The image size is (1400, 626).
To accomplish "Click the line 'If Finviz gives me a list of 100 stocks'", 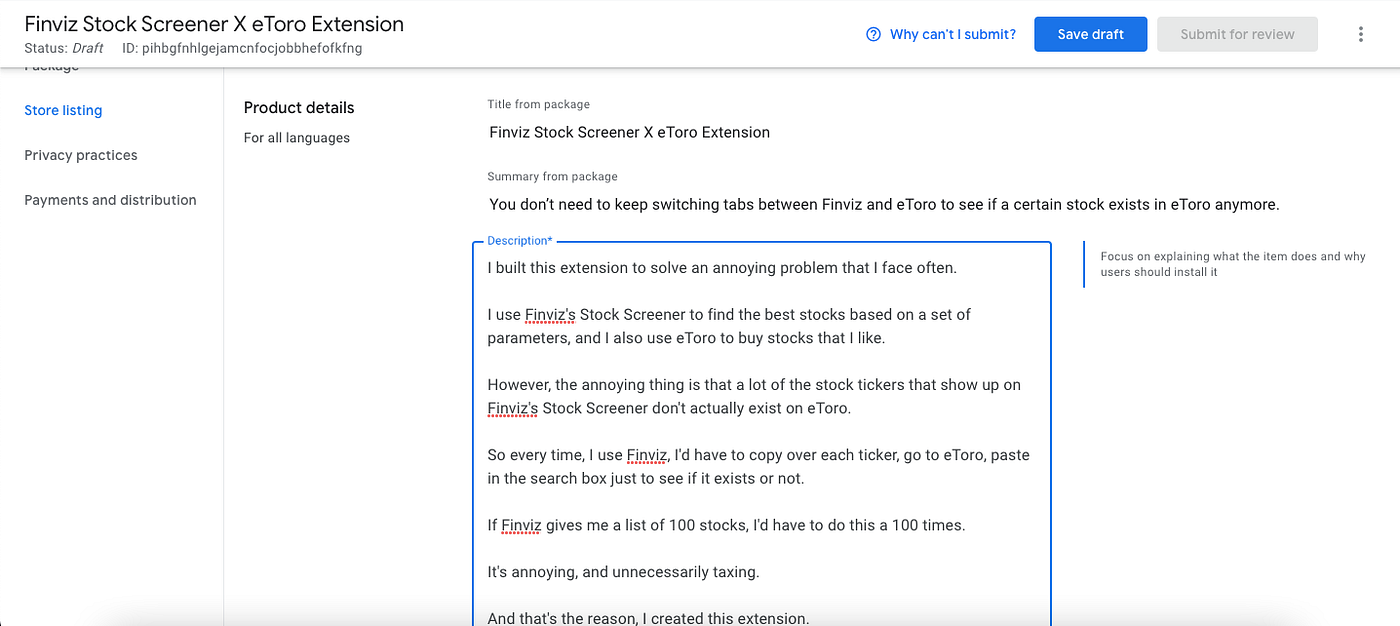I will [x=726, y=525].
